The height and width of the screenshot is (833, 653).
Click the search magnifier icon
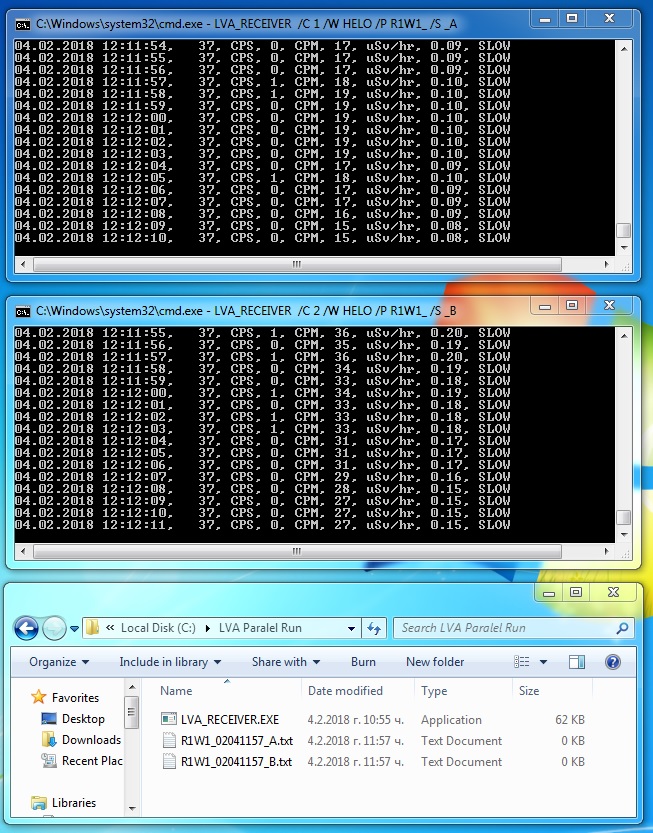622,628
